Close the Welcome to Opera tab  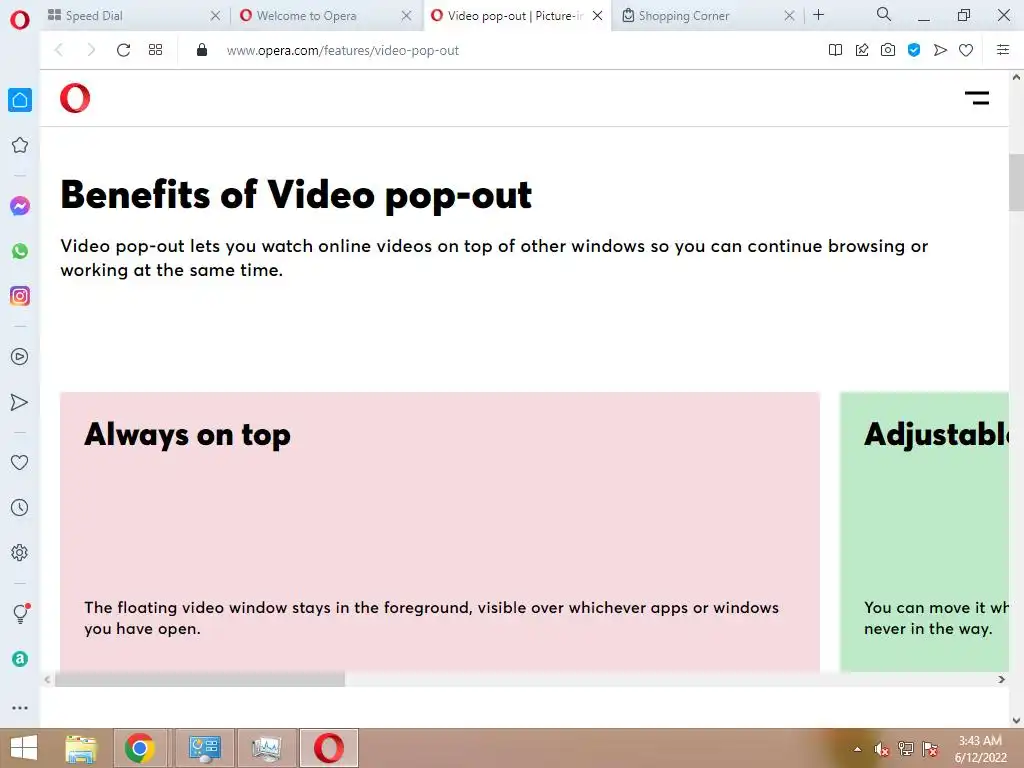406,16
